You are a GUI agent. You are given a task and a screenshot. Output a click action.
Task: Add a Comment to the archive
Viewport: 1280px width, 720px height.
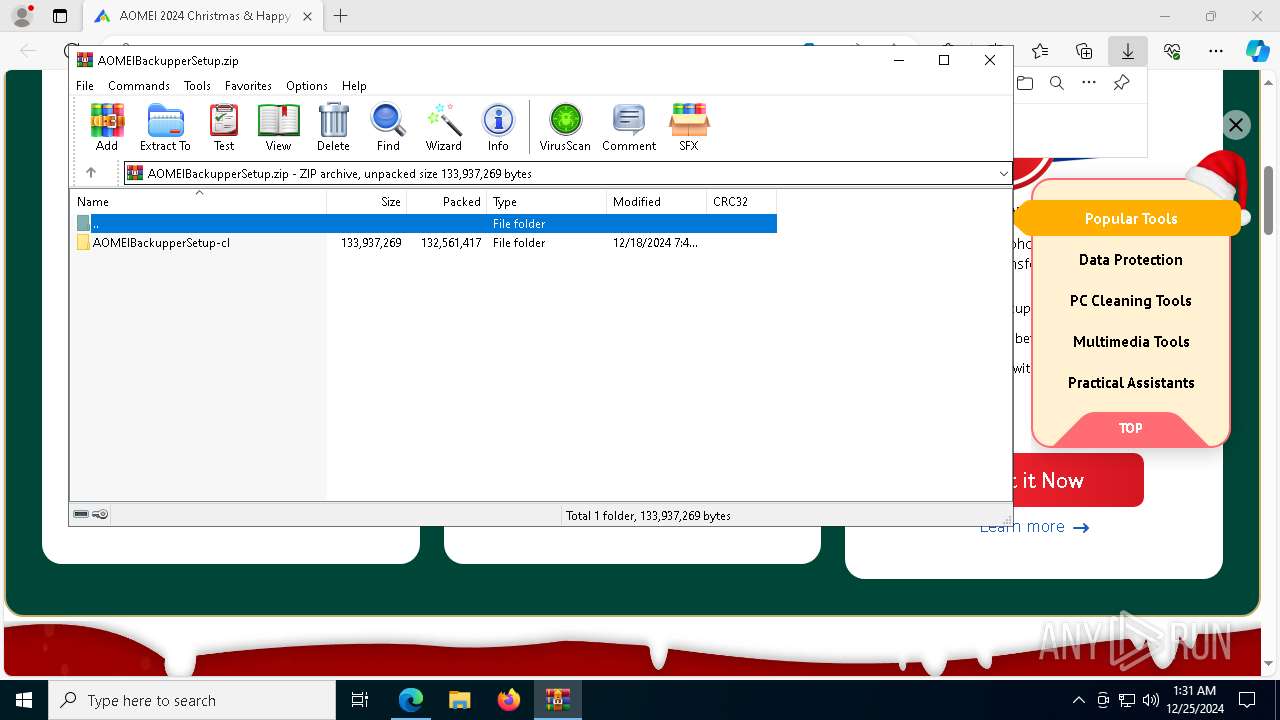pos(629,127)
